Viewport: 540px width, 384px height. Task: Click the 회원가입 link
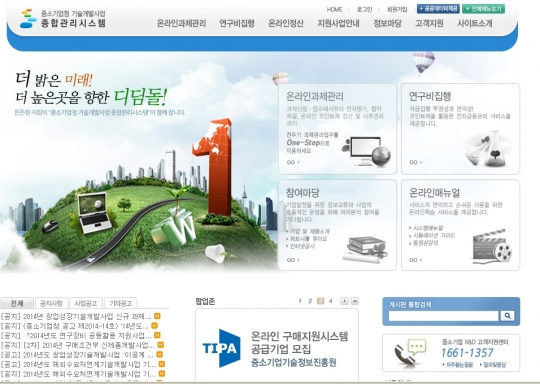397,9
